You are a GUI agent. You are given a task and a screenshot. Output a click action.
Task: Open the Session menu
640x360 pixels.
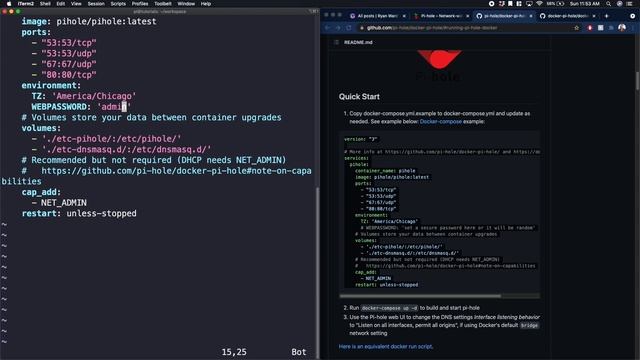click(x=96, y=4)
